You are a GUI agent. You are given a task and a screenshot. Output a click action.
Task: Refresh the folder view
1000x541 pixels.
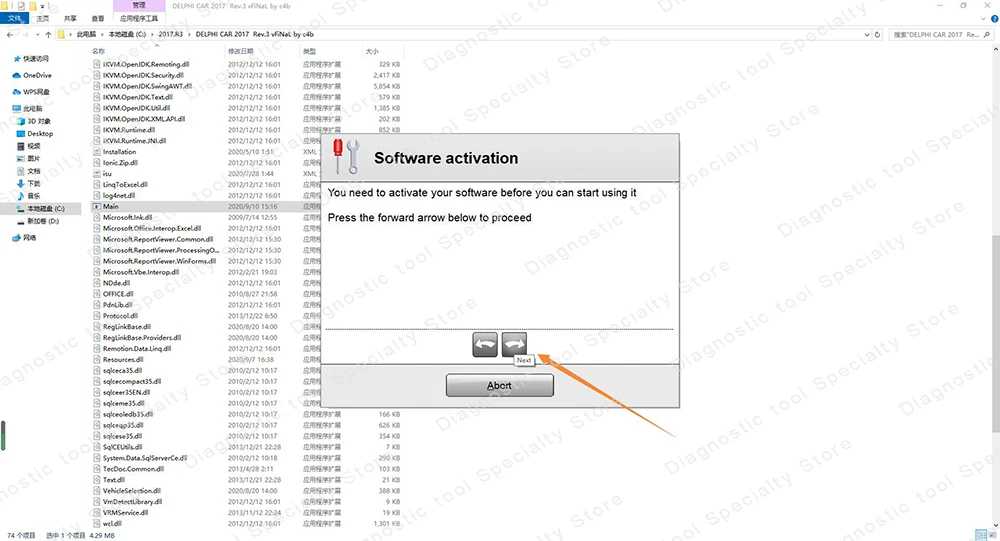[x=878, y=34]
